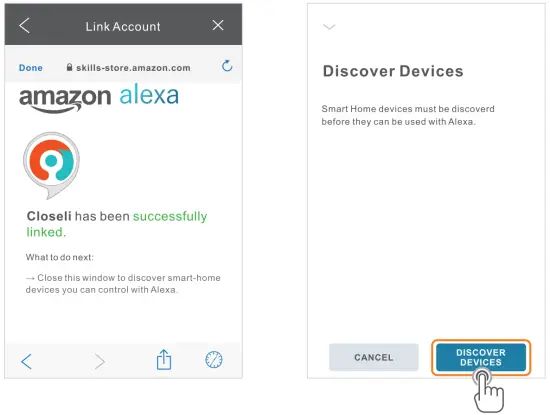The width and height of the screenshot is (550, 415).
Task: Open in Safari compass icon
Action: 214,360
